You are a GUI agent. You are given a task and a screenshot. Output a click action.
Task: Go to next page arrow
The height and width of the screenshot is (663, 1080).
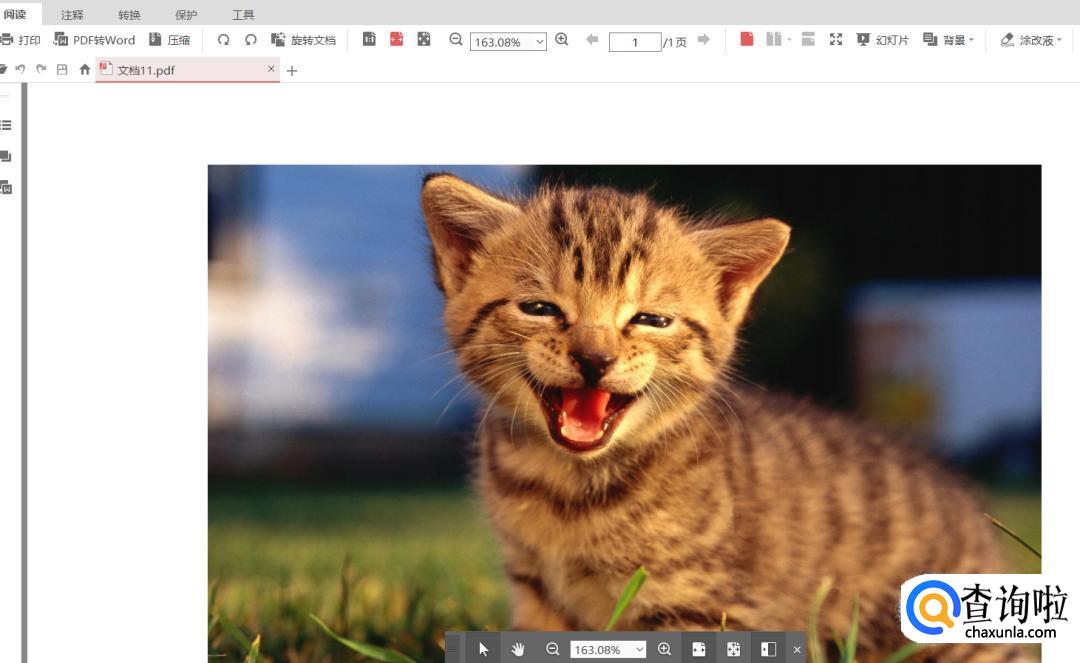pyautogui.click(x=703, y=40)
